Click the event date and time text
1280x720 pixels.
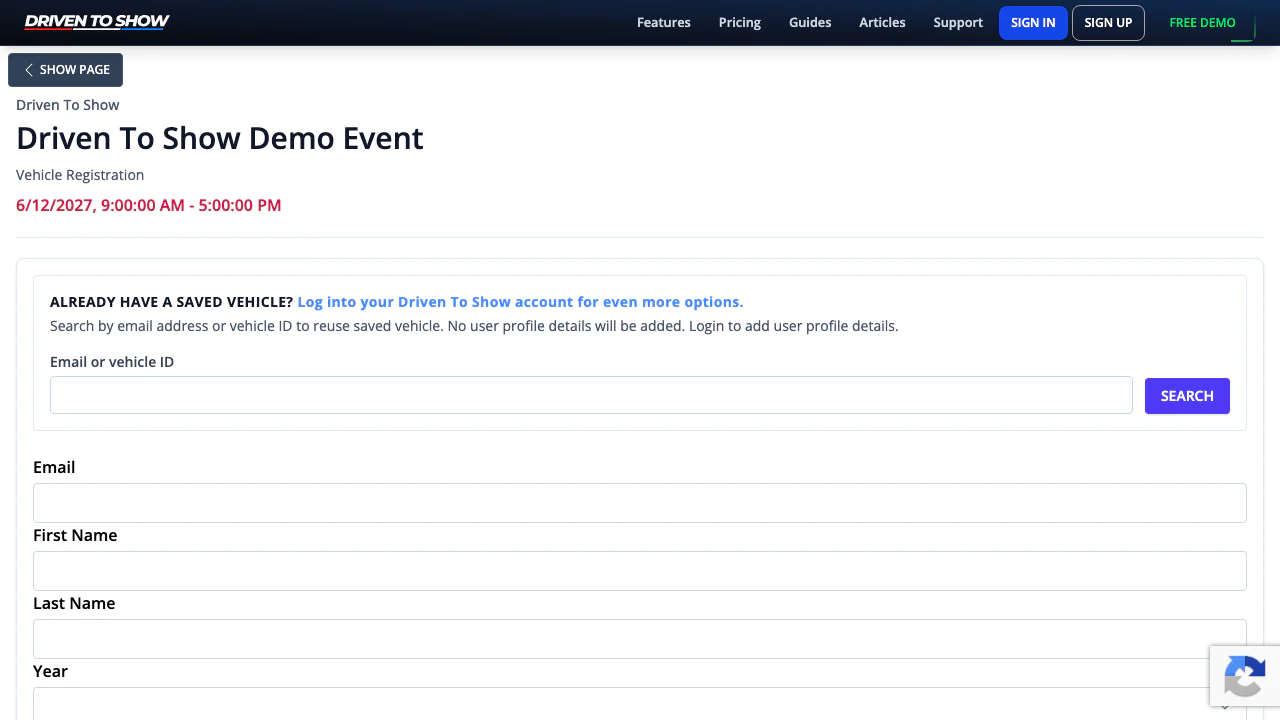click(x=148, y=205)
